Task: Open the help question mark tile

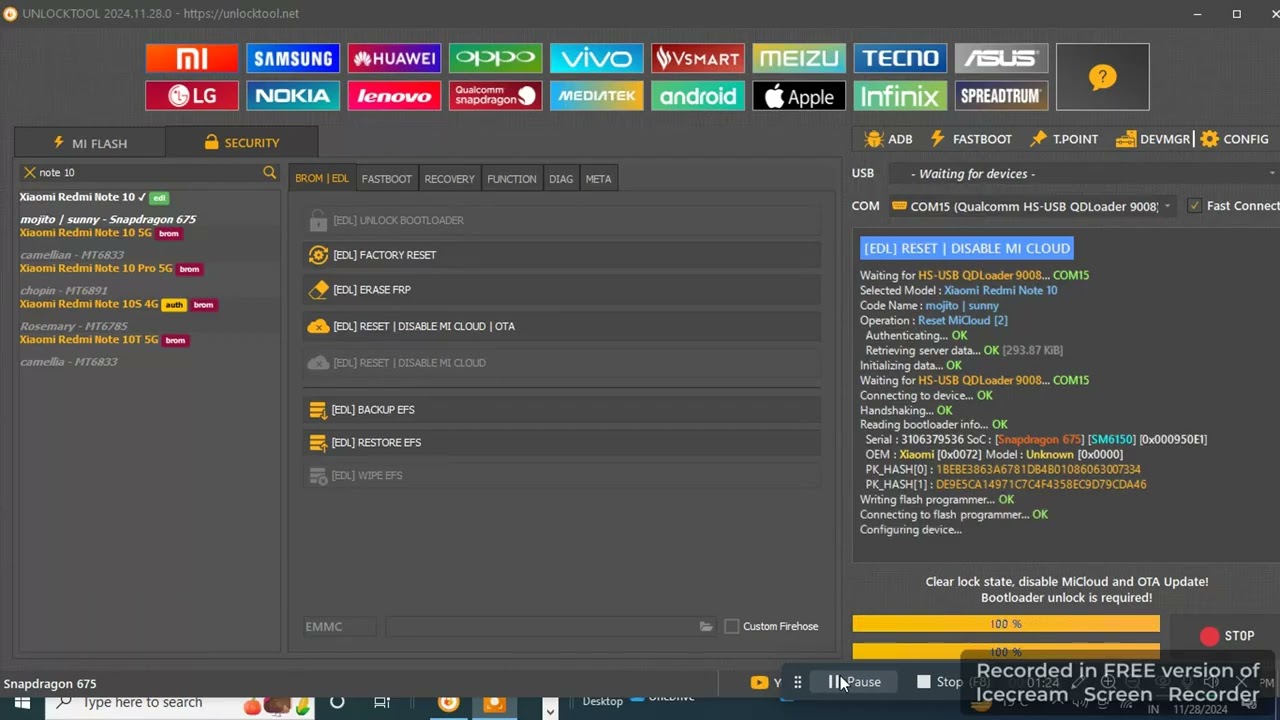Action: [1102, 77]
